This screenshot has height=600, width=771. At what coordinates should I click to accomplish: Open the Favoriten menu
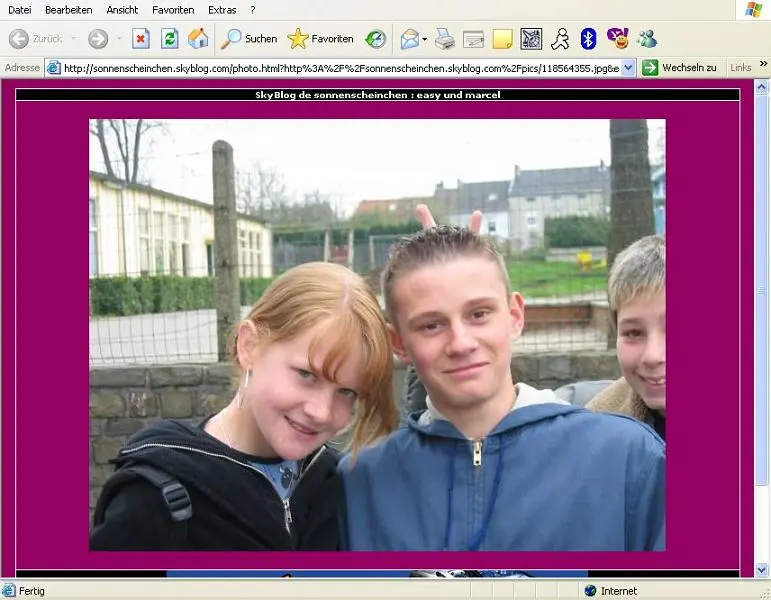tap(173, 10)
